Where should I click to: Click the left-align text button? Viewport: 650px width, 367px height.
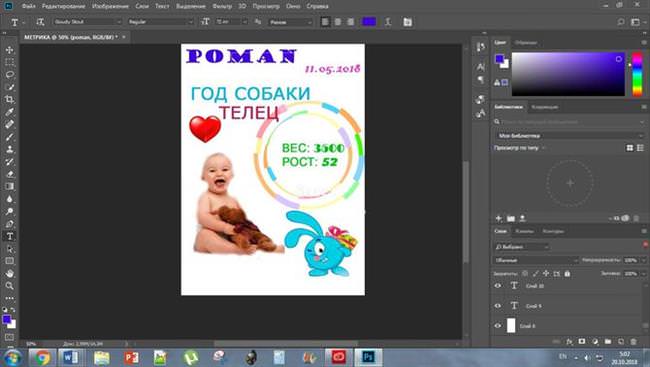click(325, 22)
